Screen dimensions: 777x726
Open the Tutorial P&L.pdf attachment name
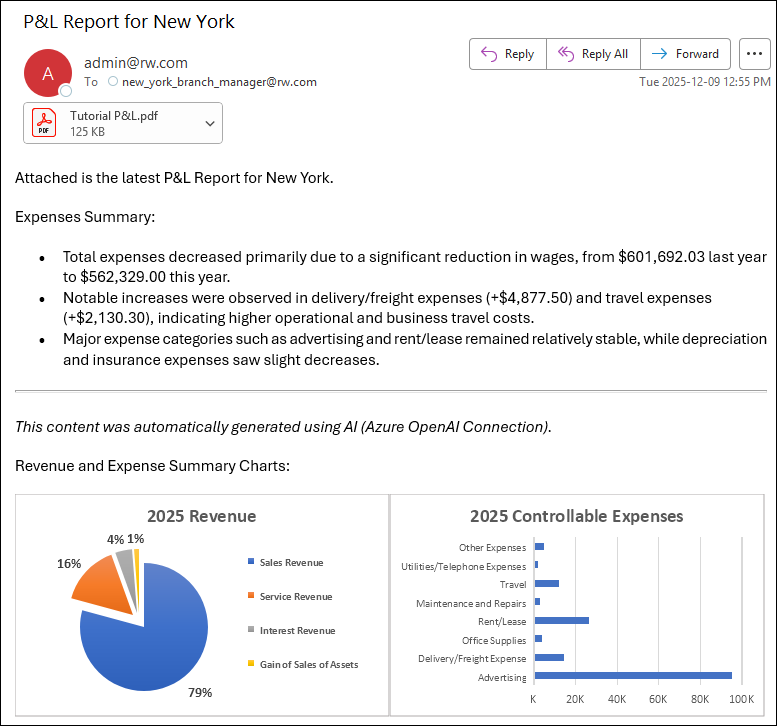coord(114,115)
